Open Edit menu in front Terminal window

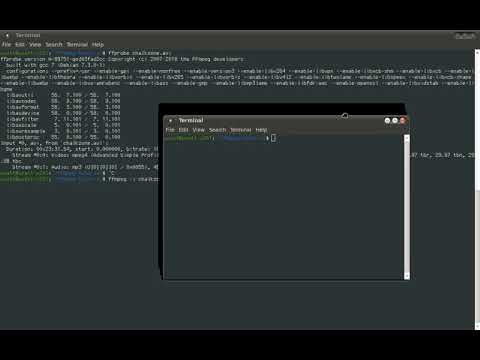coord(183,130)
